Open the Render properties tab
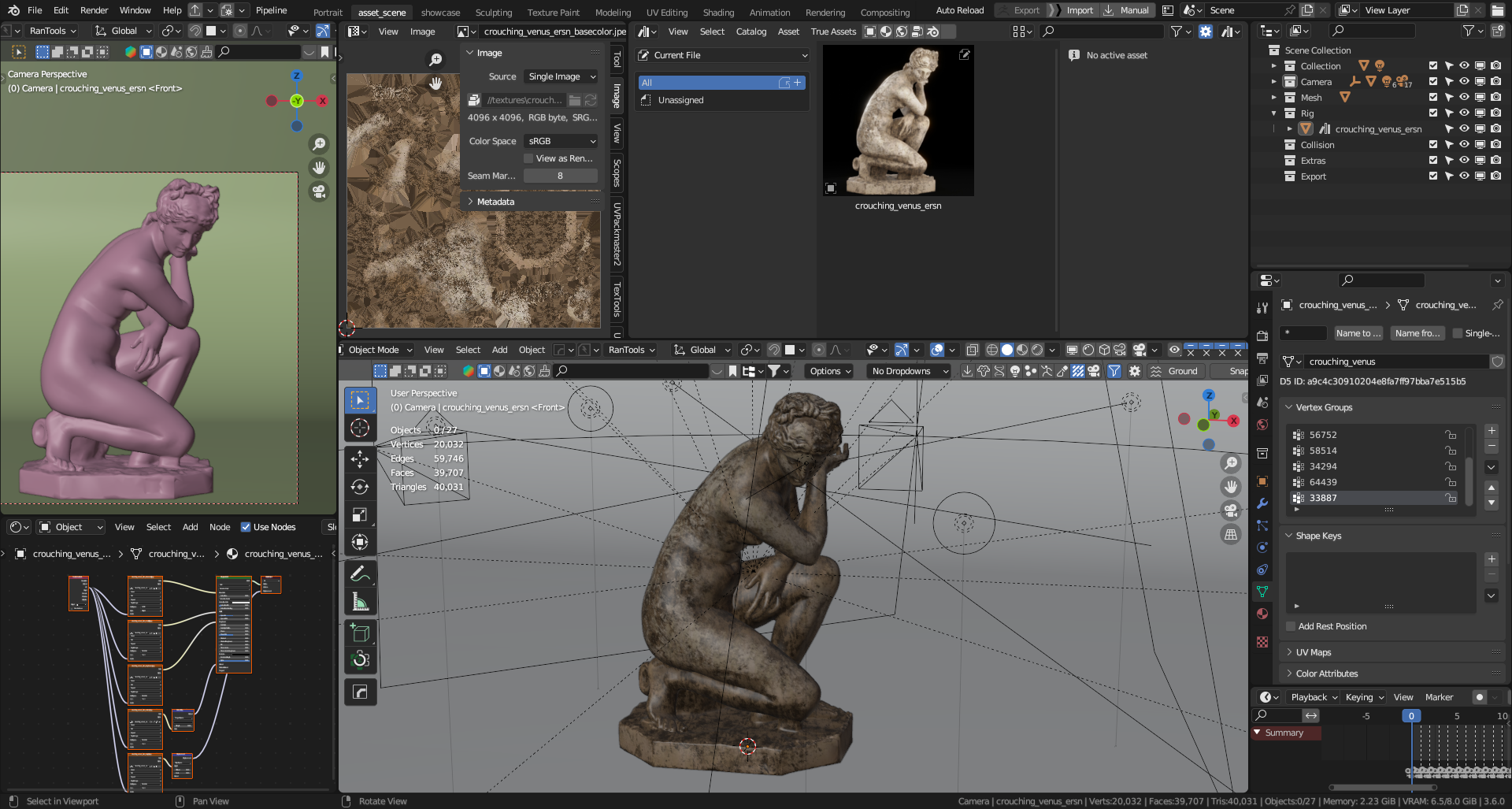Screen dimensions: 1512x809 (1262, 336)
